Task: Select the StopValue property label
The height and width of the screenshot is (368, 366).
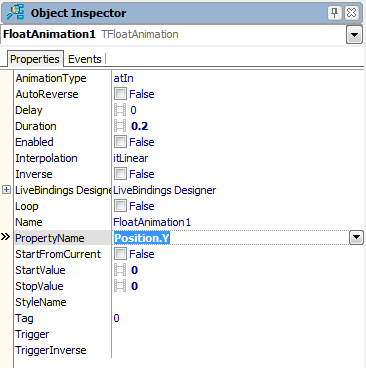Action: pos(39,286)
